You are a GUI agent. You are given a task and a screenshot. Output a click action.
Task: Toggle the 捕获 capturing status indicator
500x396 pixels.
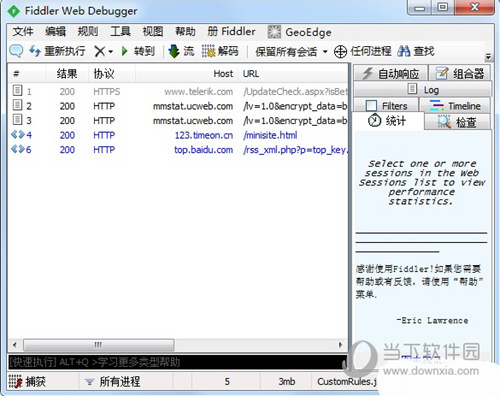click(x=27, y=381)
